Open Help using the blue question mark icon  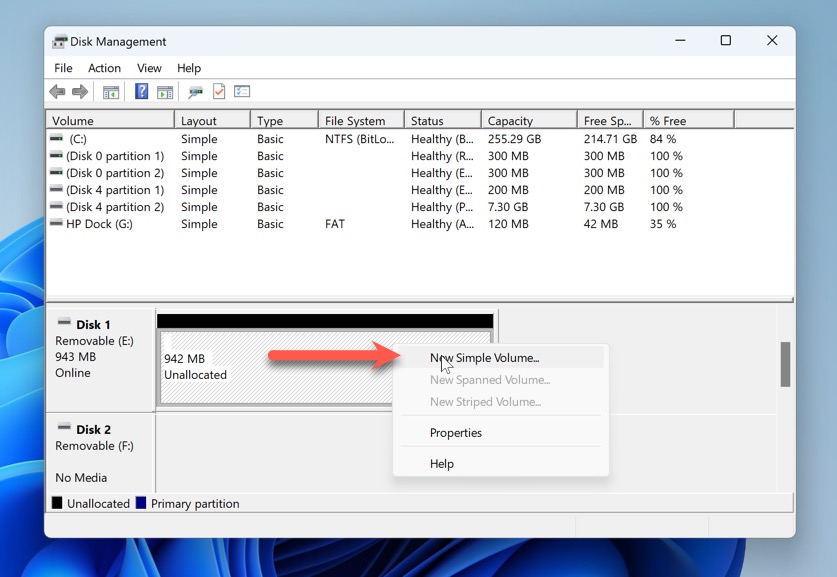[x=141, y=91]
